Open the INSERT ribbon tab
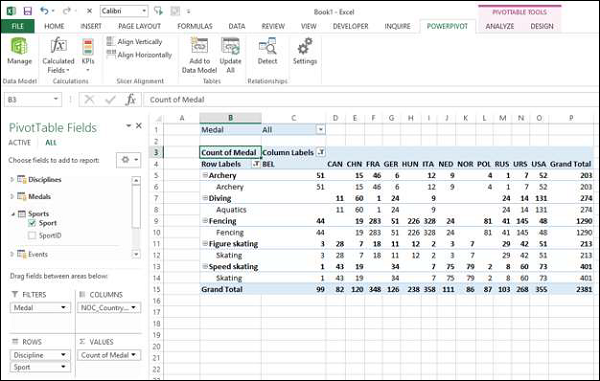This screenshot has height=381, width=600. click(x=91, y=26)
